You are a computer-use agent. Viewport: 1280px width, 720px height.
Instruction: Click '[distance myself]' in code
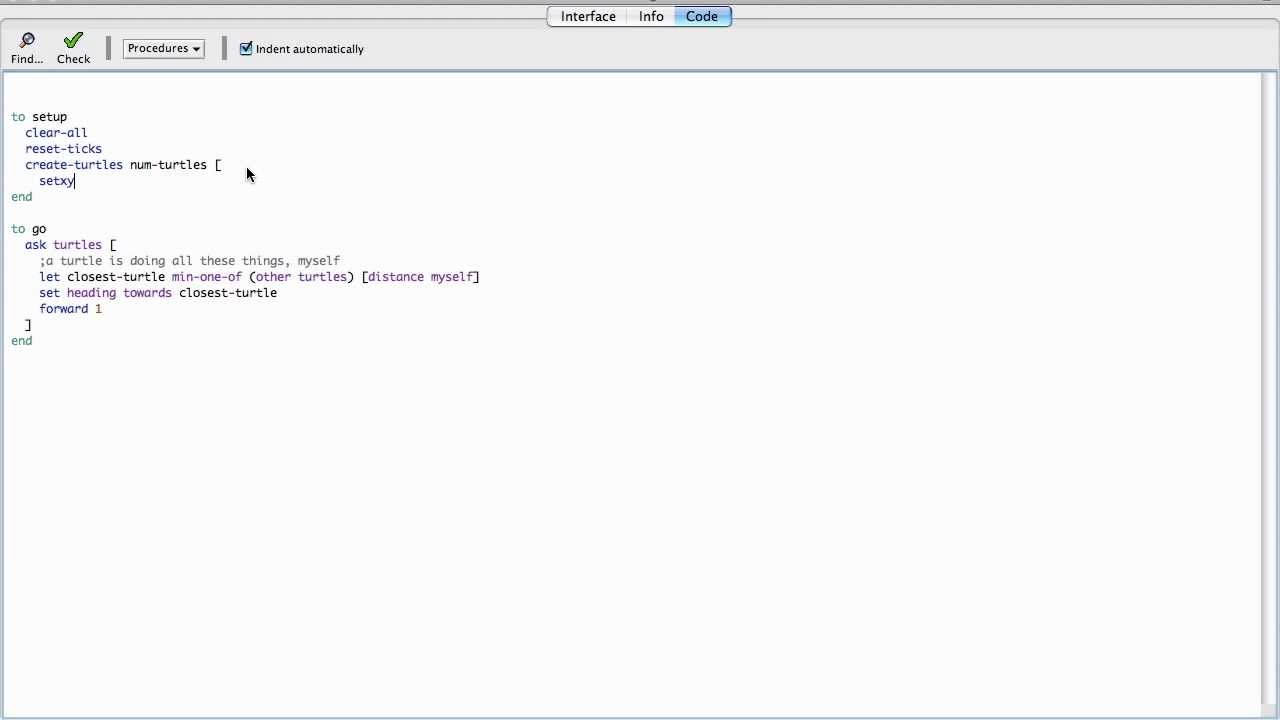(x=421, y=277)
